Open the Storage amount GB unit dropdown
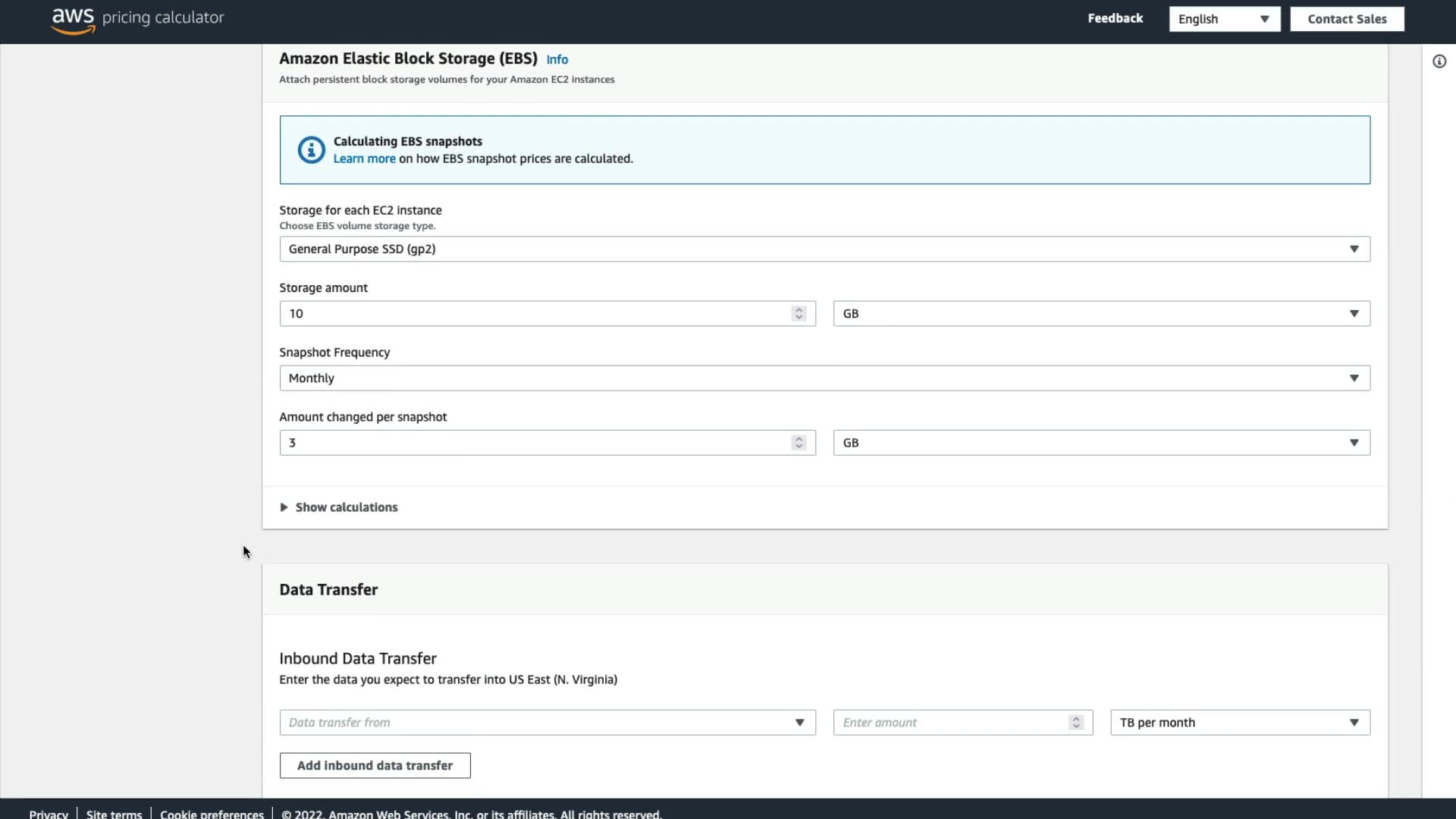Viewport: 1456px width, 819px height. [1100, 314]
